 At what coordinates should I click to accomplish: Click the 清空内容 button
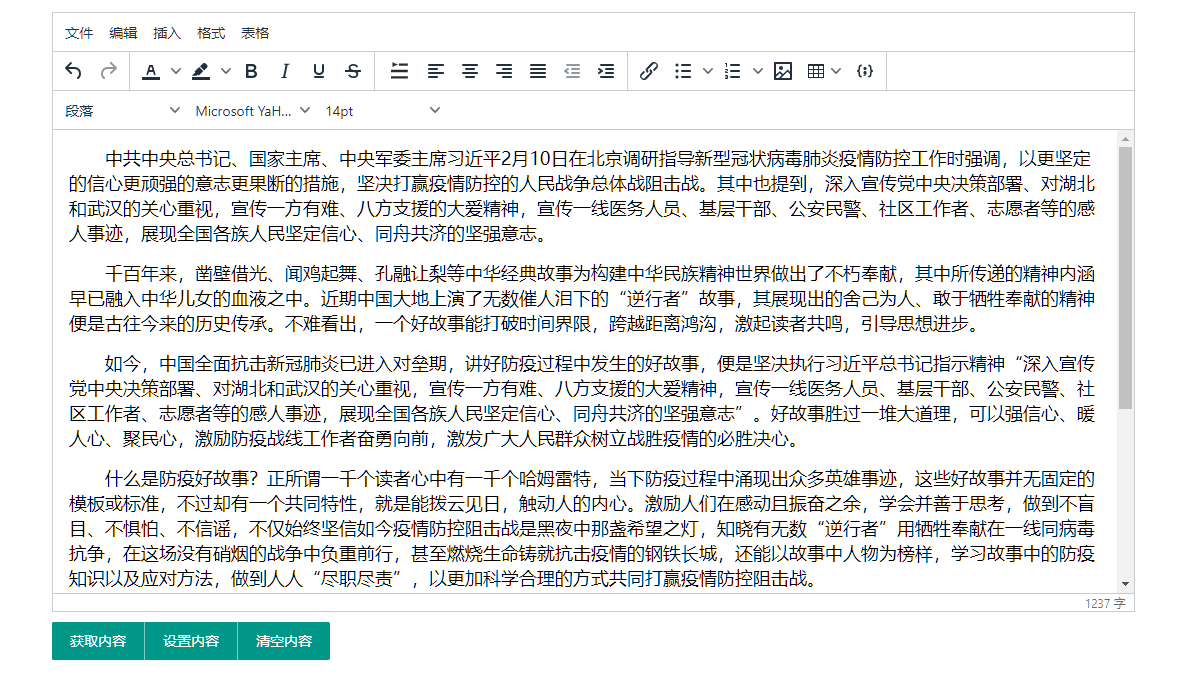(284, 641)
